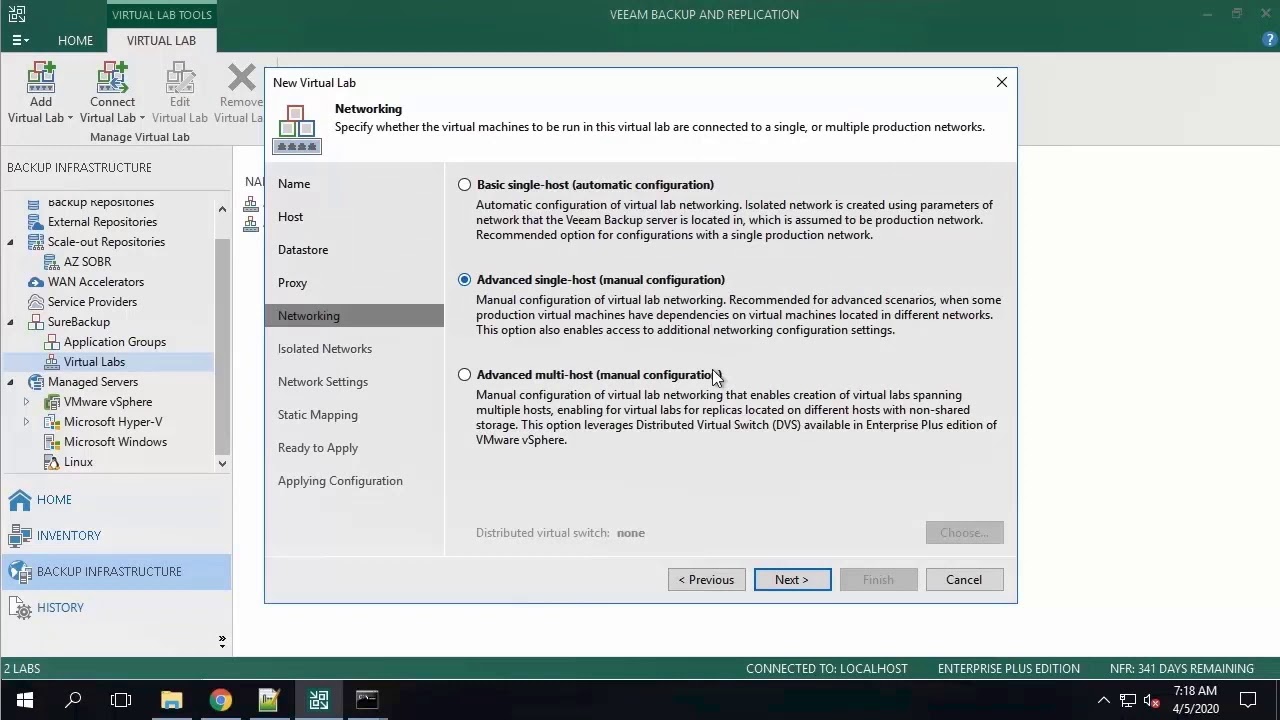Viewport: 1280px width, 720px height.
Task: Open the main hamburger menu button
Action: click(20, 40)
